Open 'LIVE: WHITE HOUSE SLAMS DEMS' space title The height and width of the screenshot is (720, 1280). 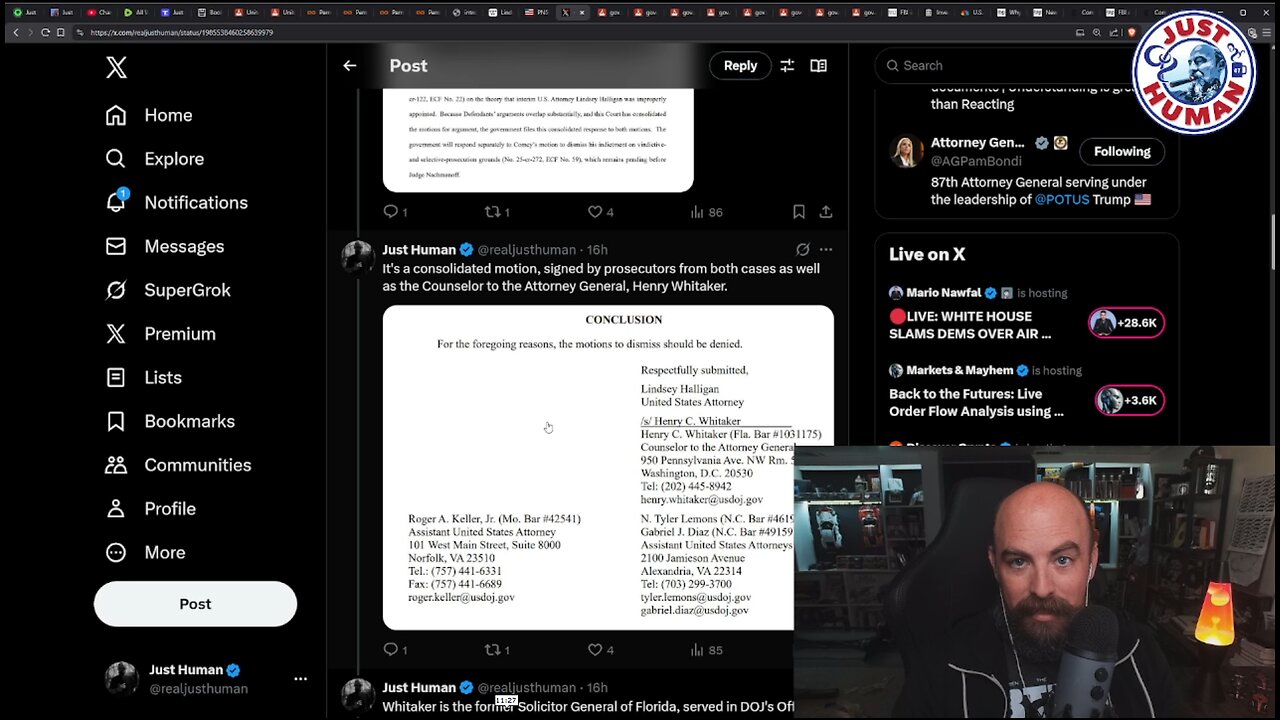(970, 325)
